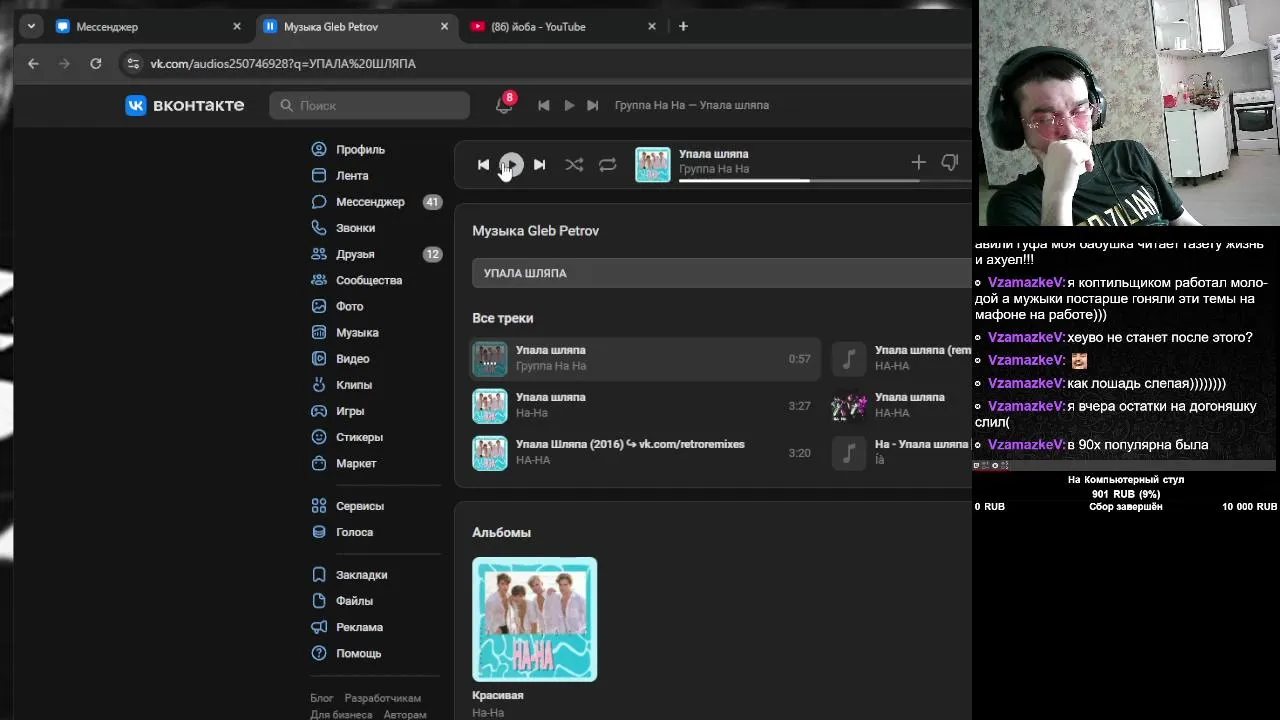Click the music search field УПАЛА ШЛЯПА
Image resolution: width=1280 pixels, height=720 pixels.
(722, 273)
